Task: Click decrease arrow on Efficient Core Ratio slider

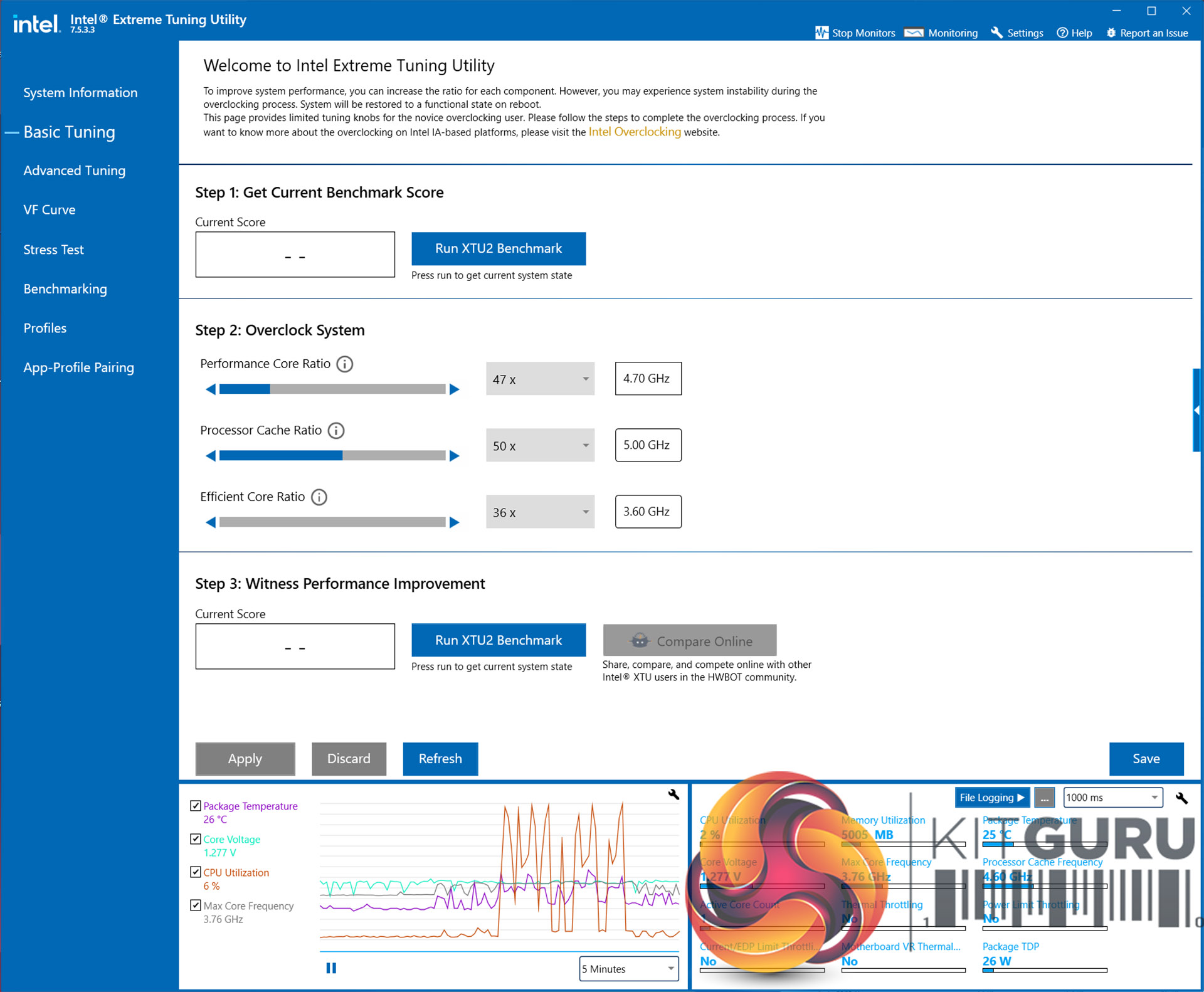Action: (211, 522)
